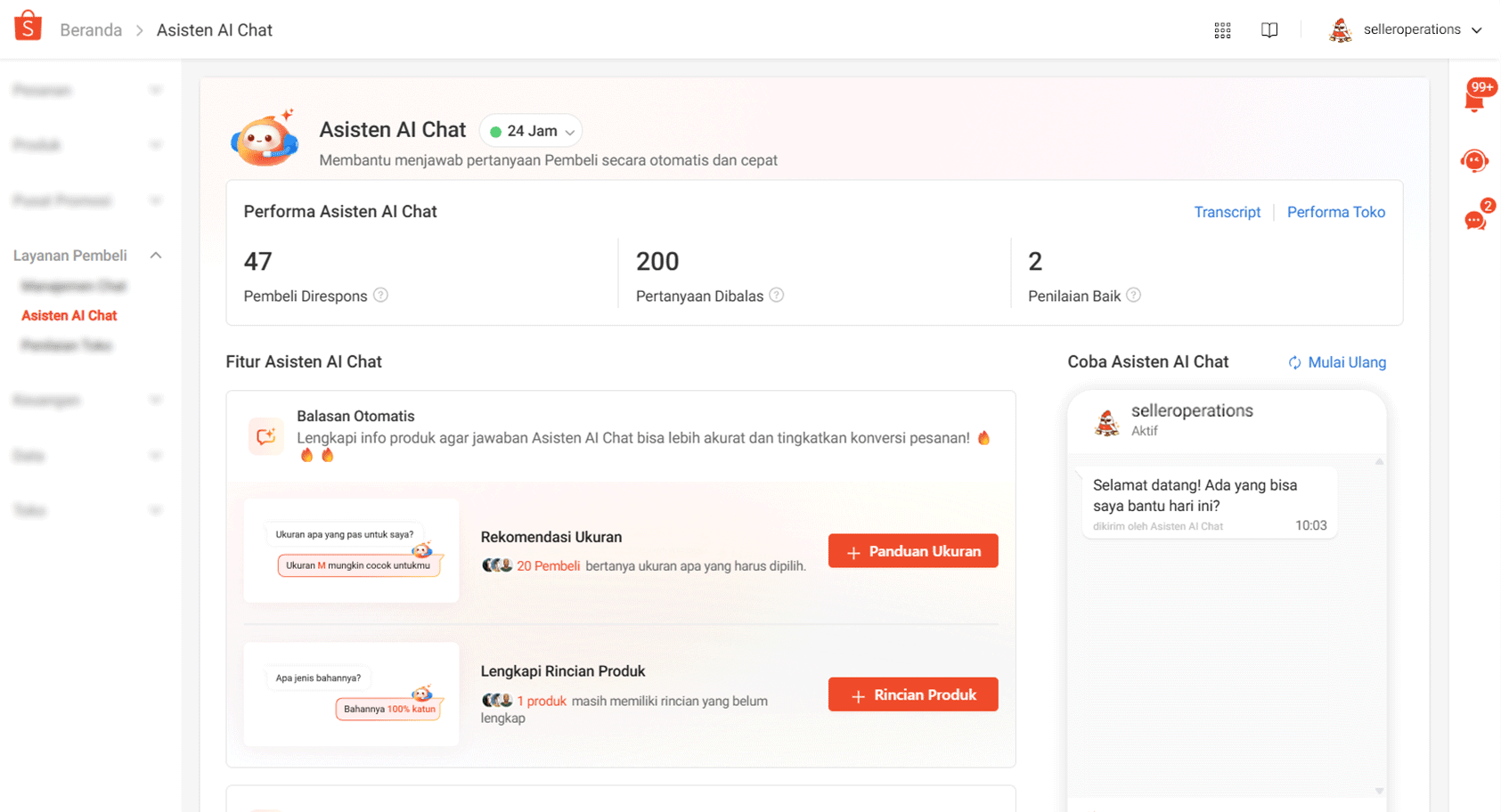Open the 24 Jam status dropdown
The width and height of the screenshot is (1501, 812).
pyautogui.click(x=531, y=131)
